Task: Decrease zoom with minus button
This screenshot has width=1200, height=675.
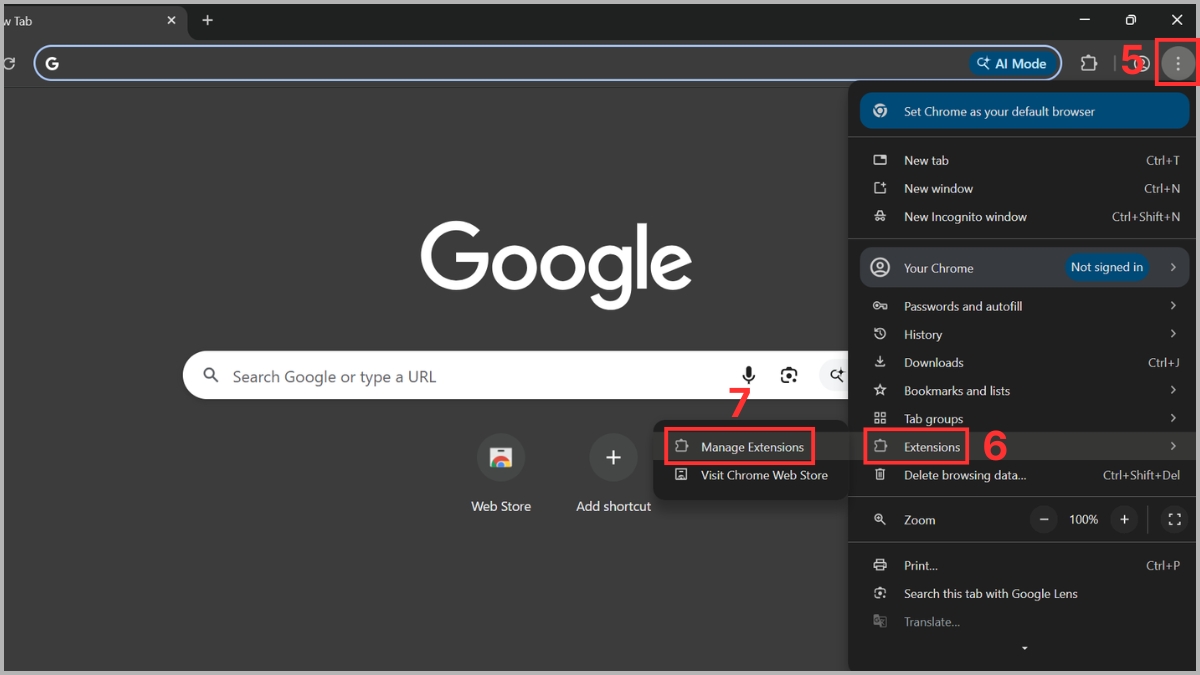Action: [1044, 519]
